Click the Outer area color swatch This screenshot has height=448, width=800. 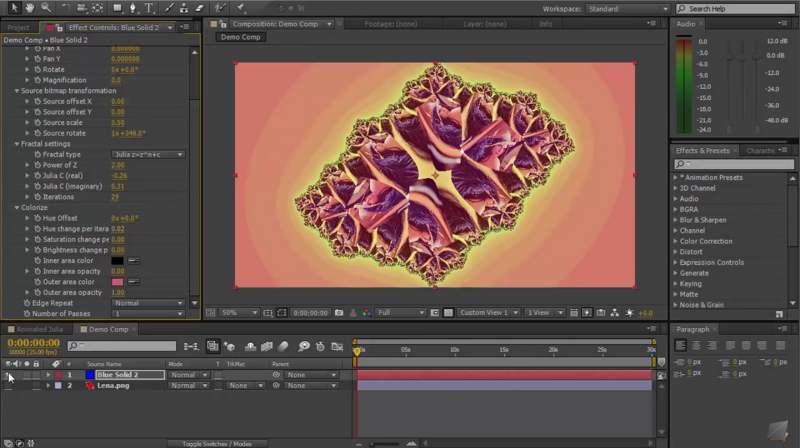click(117, 281)
